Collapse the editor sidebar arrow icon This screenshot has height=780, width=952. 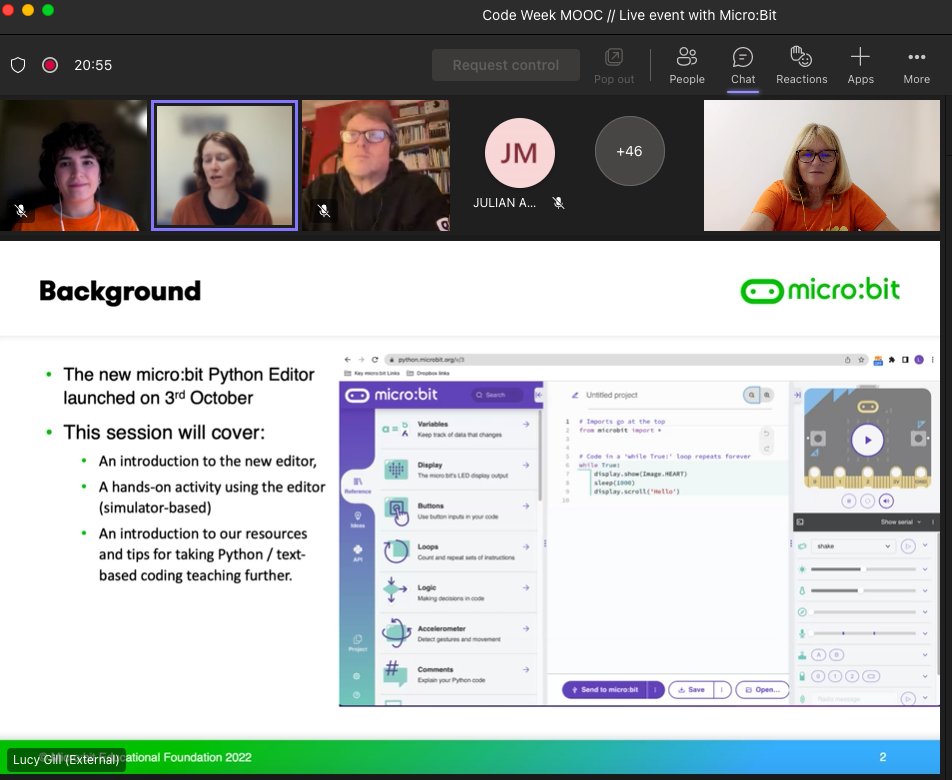(538, 395)
